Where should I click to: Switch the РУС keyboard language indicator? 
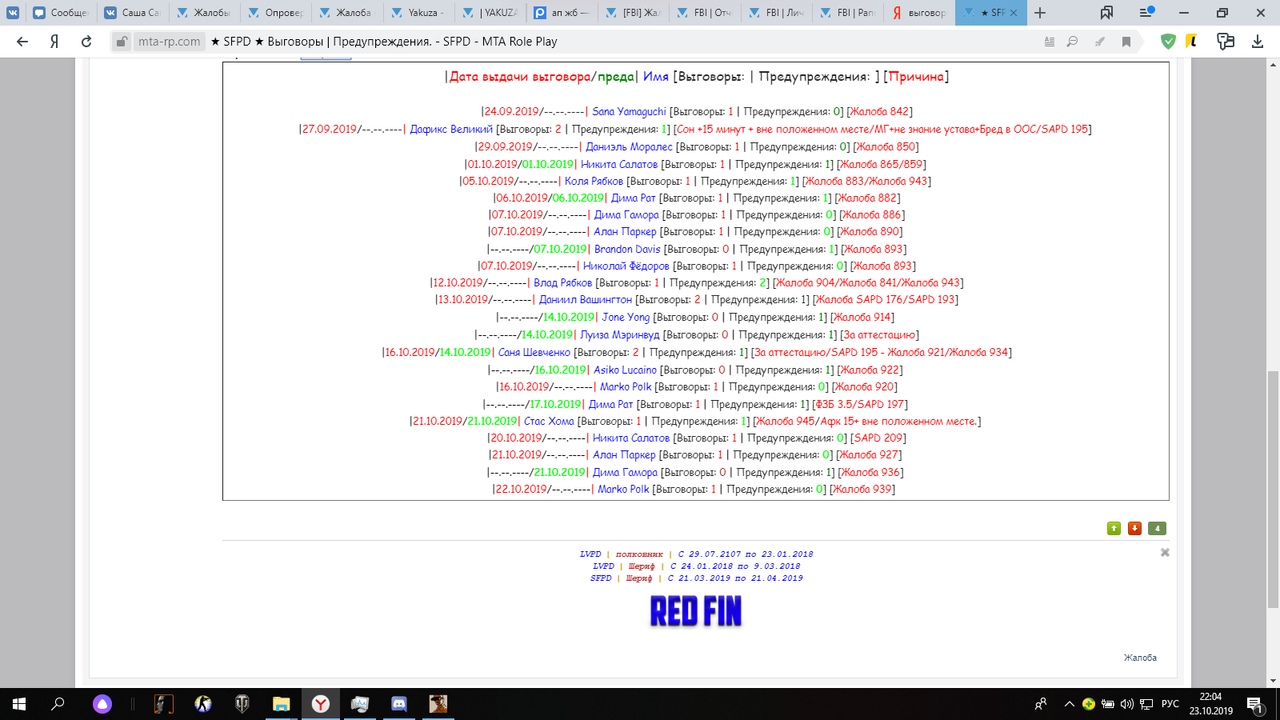pos(1168,704)
